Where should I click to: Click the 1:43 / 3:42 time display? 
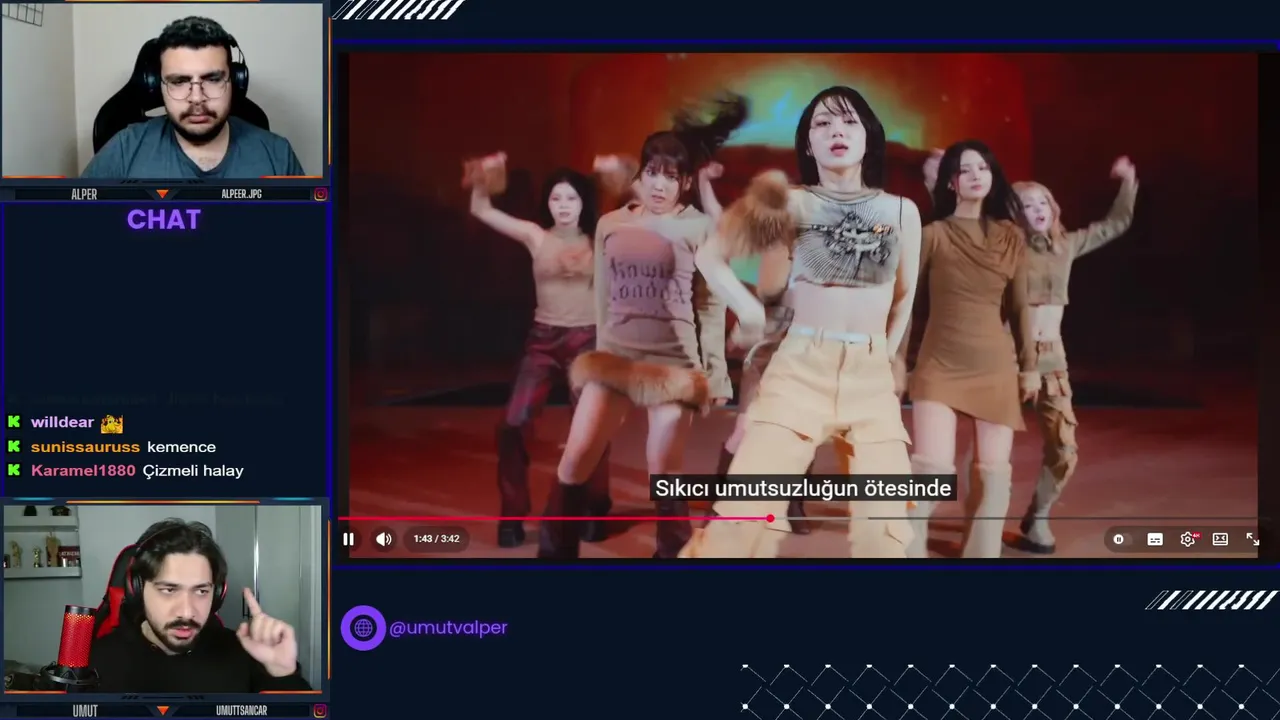coord(437,539)
